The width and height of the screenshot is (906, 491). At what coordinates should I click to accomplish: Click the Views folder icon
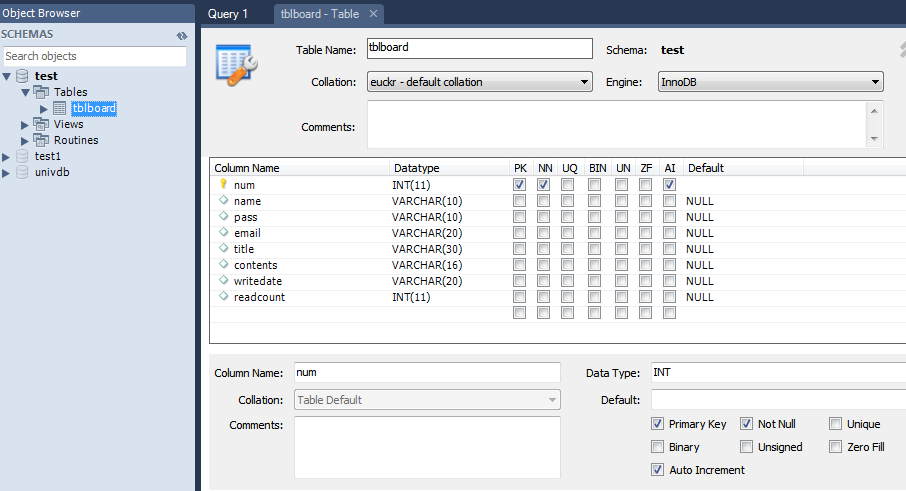(41, 124)
